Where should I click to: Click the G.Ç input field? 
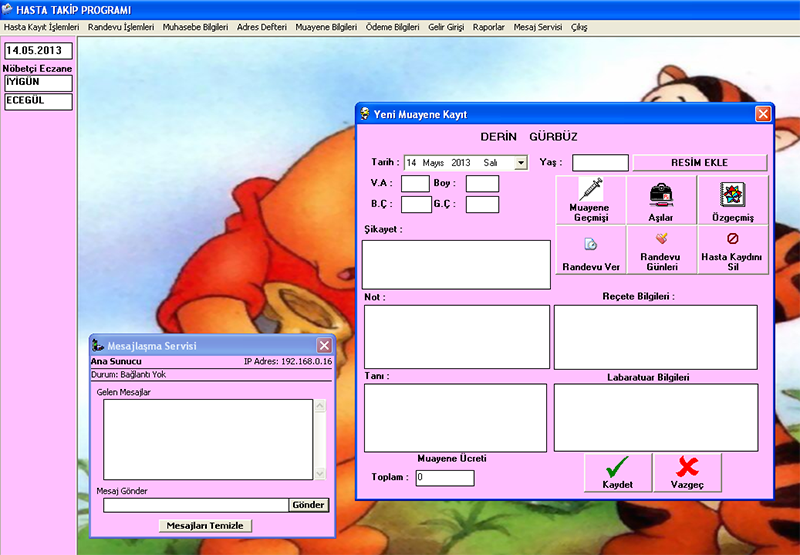click(x=482, y=204)
